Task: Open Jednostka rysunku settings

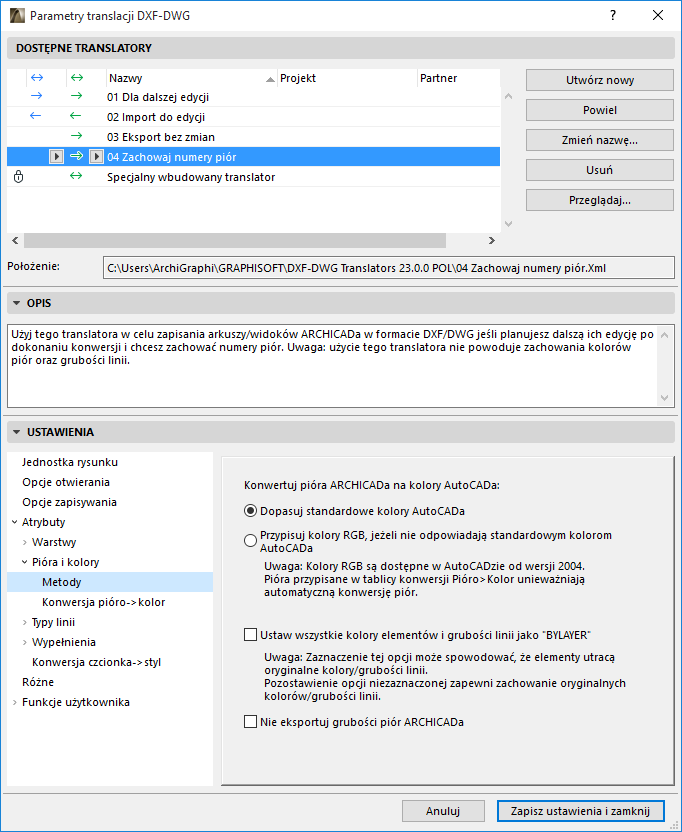Action: click(x=70, y=462)
